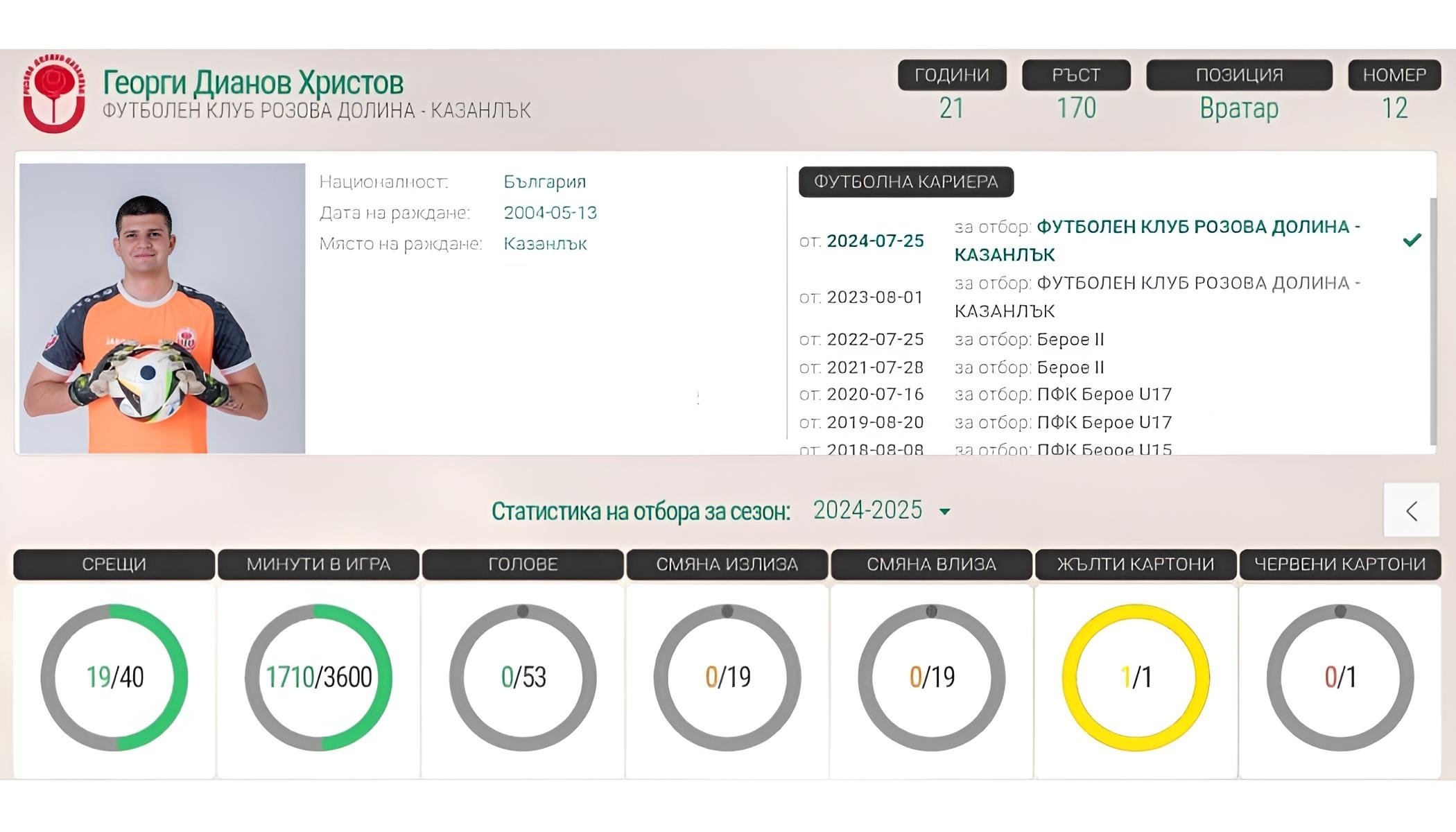Click the СРЕЩИ stat header

(x=114, y=564)
